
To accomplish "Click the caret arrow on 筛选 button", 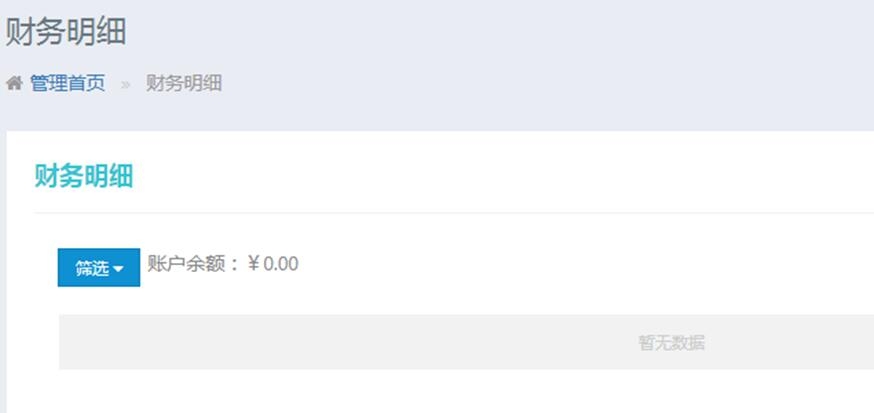I will (x=119, y=269).
